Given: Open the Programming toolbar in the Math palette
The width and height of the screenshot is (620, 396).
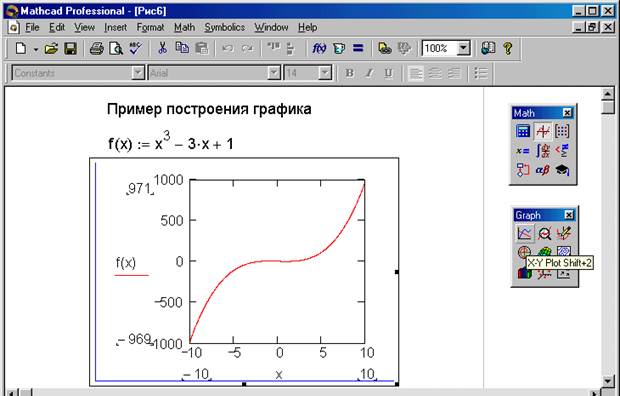Looking at the screenshot, I should point(523,170).
